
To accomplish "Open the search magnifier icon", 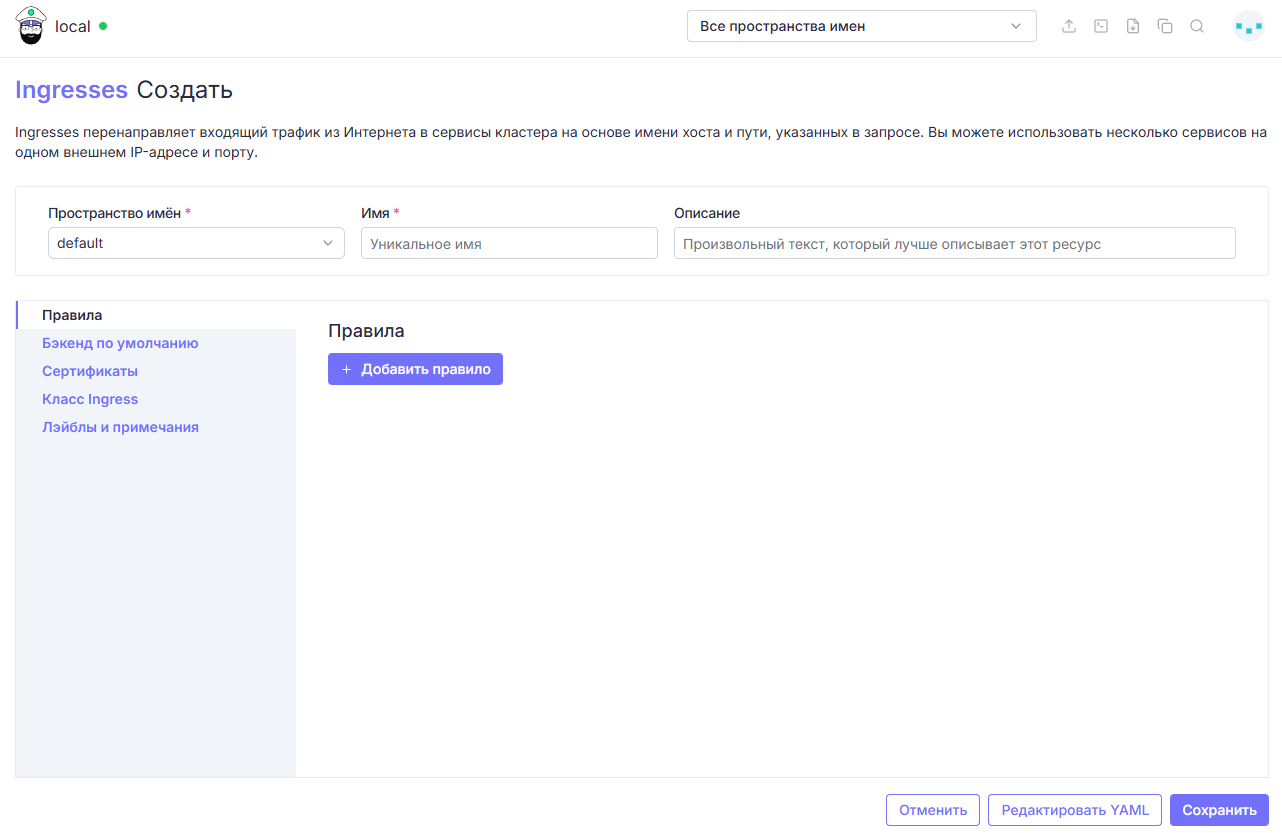I will pos(1197,27).
